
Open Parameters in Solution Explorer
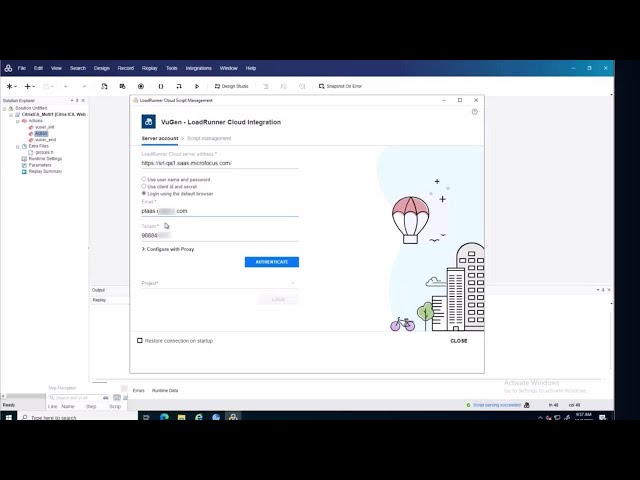click(x=40, y=165)
